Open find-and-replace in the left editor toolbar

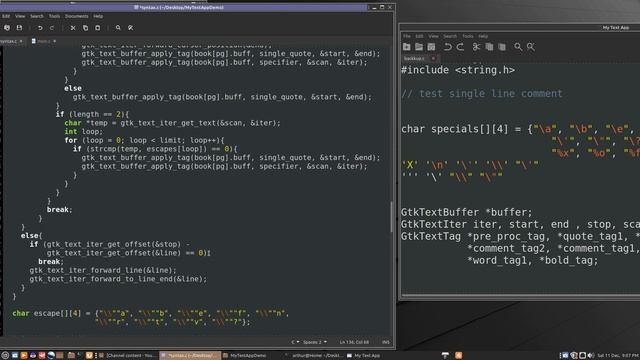(131, 28)
